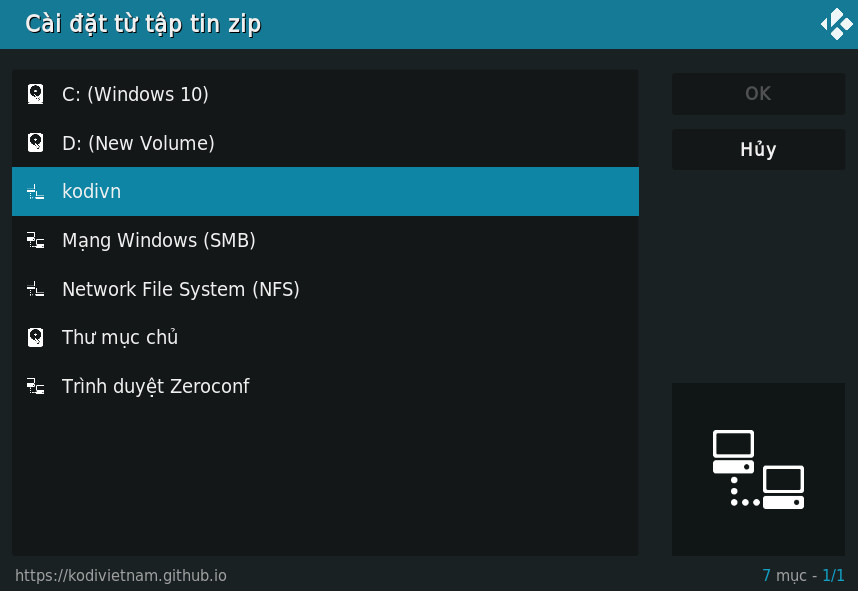
Task: Choose Network File System (NFS)
Action: coord(181,289)
